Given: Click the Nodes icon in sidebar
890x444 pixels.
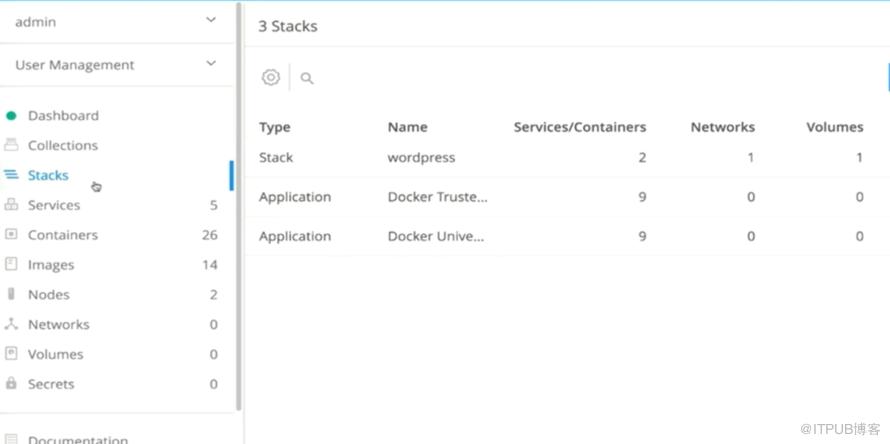Looking at the screenshot, I should pos(11,294).
